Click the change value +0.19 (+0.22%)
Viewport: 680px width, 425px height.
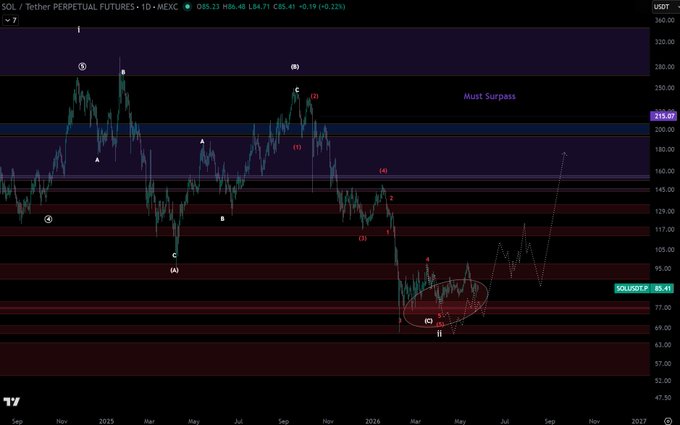pos(321,7)
